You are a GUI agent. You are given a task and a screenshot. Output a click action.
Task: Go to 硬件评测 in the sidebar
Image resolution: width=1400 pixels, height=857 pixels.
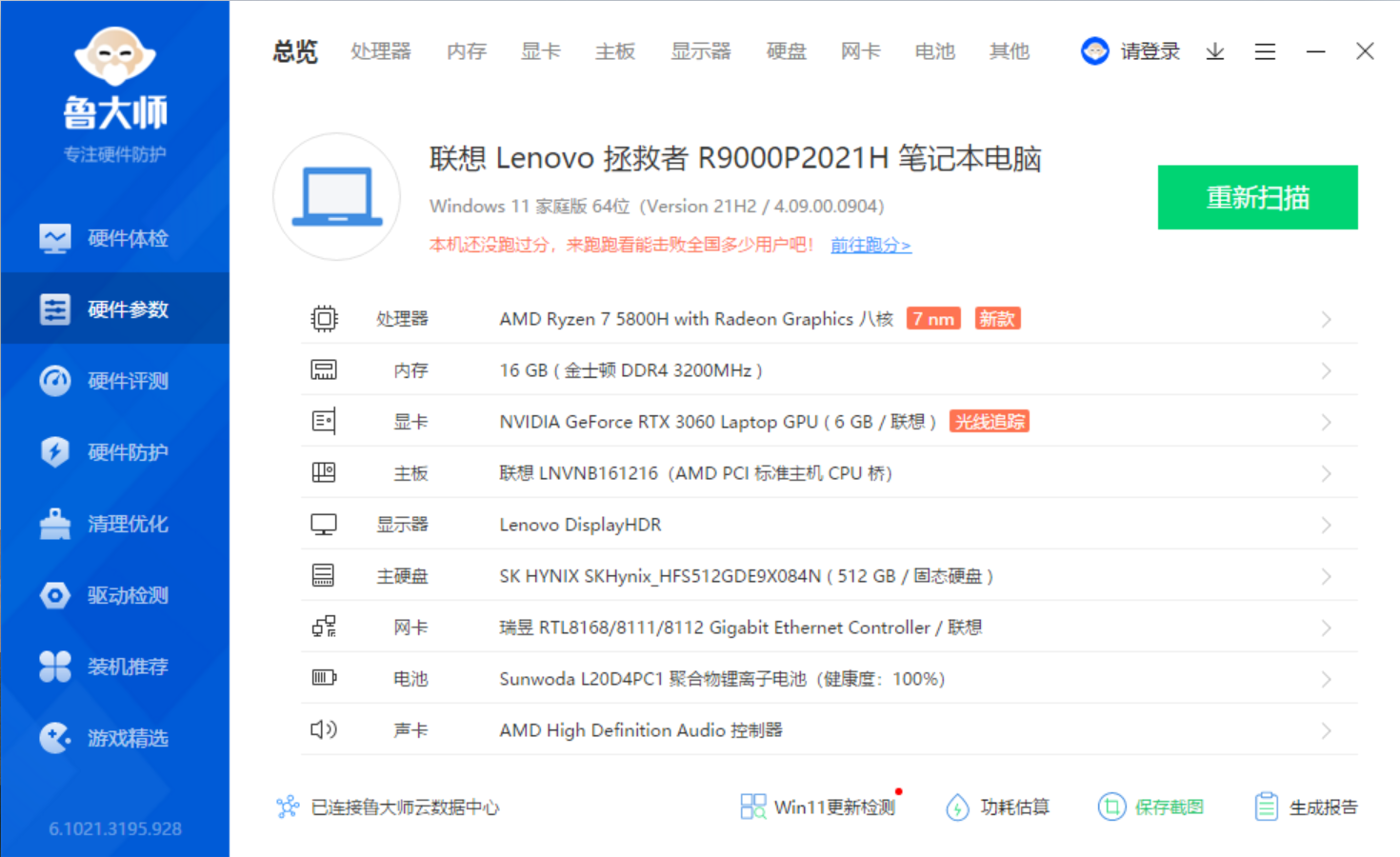click(x=114, y=381)
